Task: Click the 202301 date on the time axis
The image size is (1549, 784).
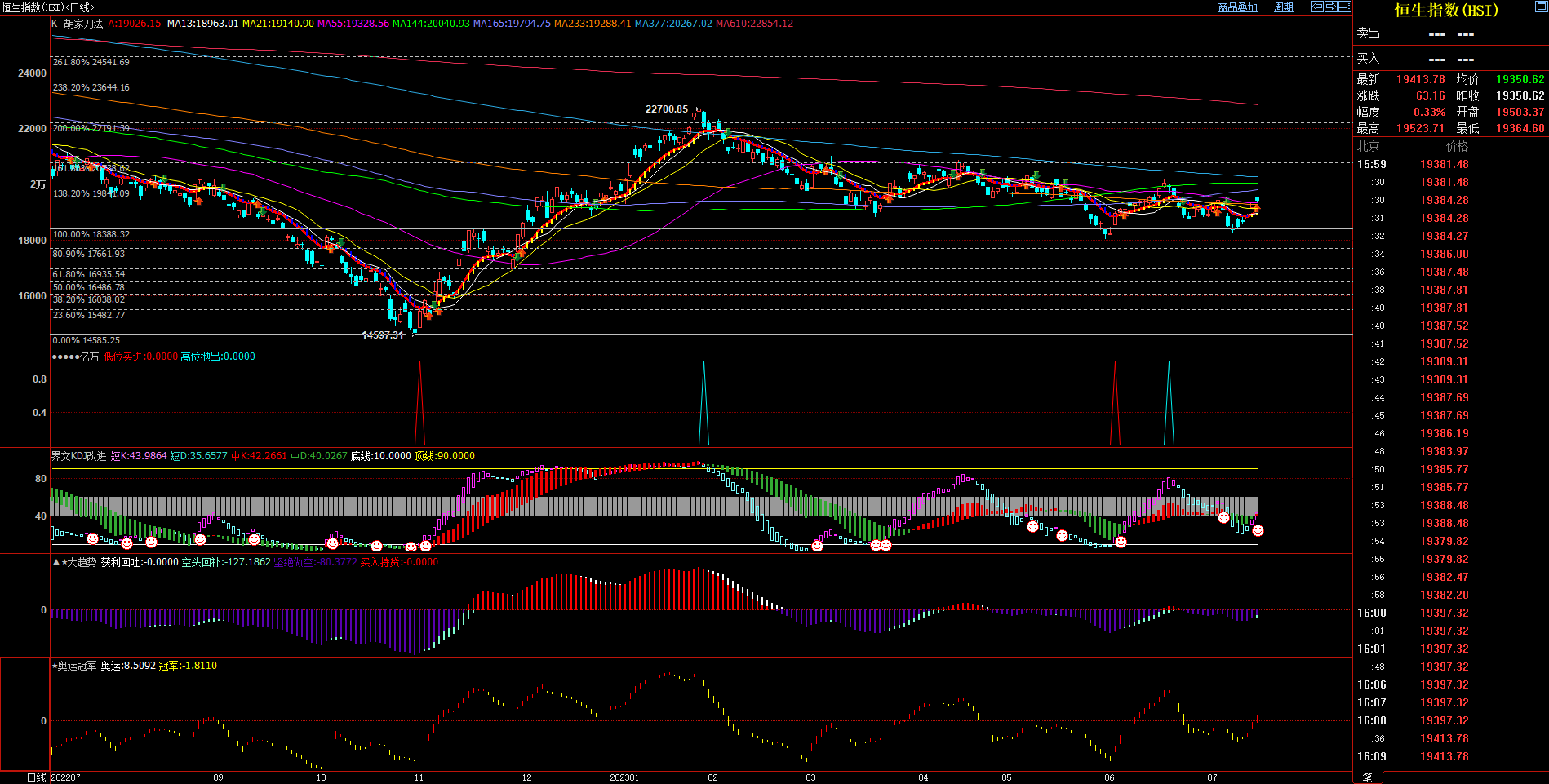Action: pyautogui.click(x=624, y=777)
